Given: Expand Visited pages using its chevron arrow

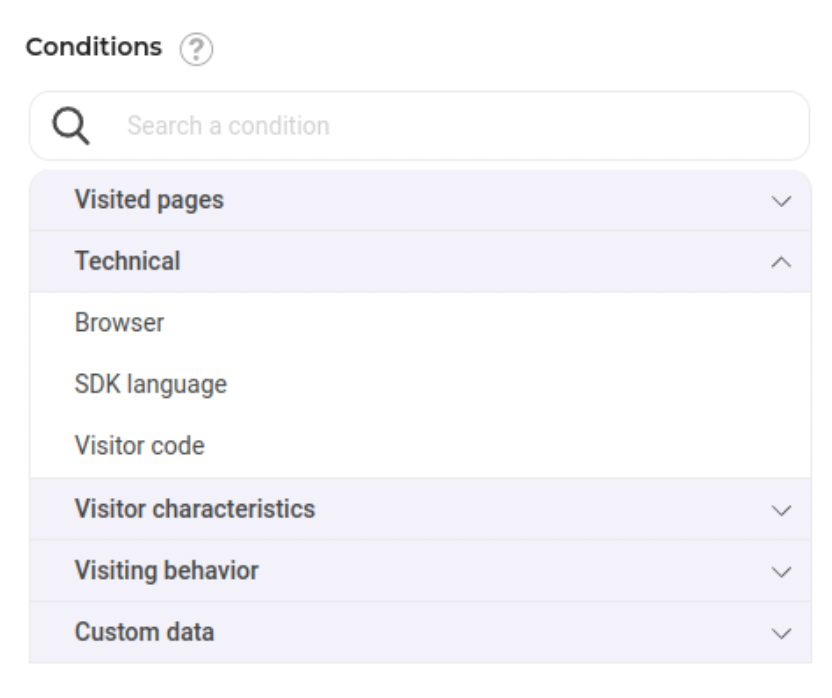Looking at the screenshot, I should pos(781,201).
